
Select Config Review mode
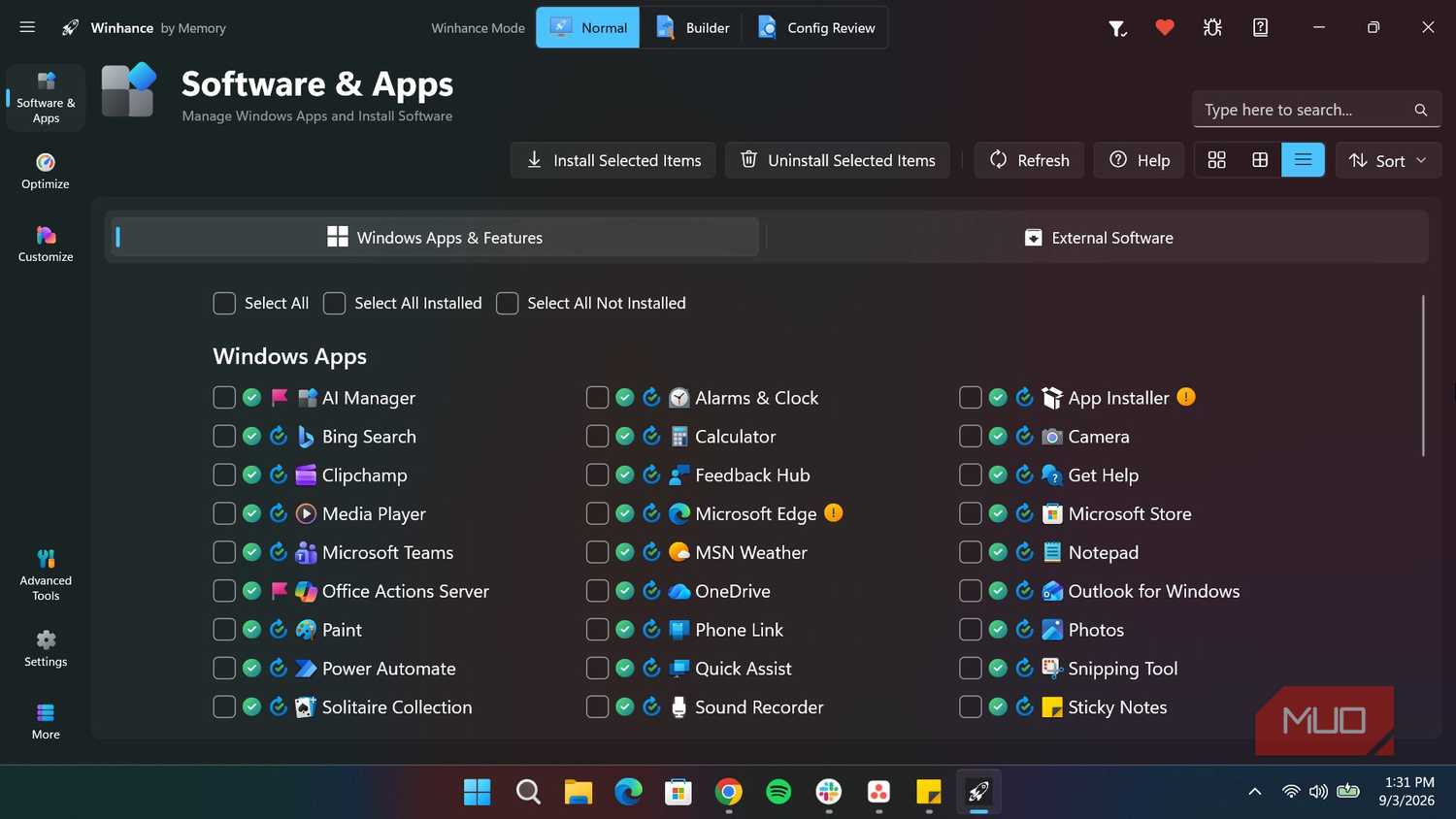point(816,27)
